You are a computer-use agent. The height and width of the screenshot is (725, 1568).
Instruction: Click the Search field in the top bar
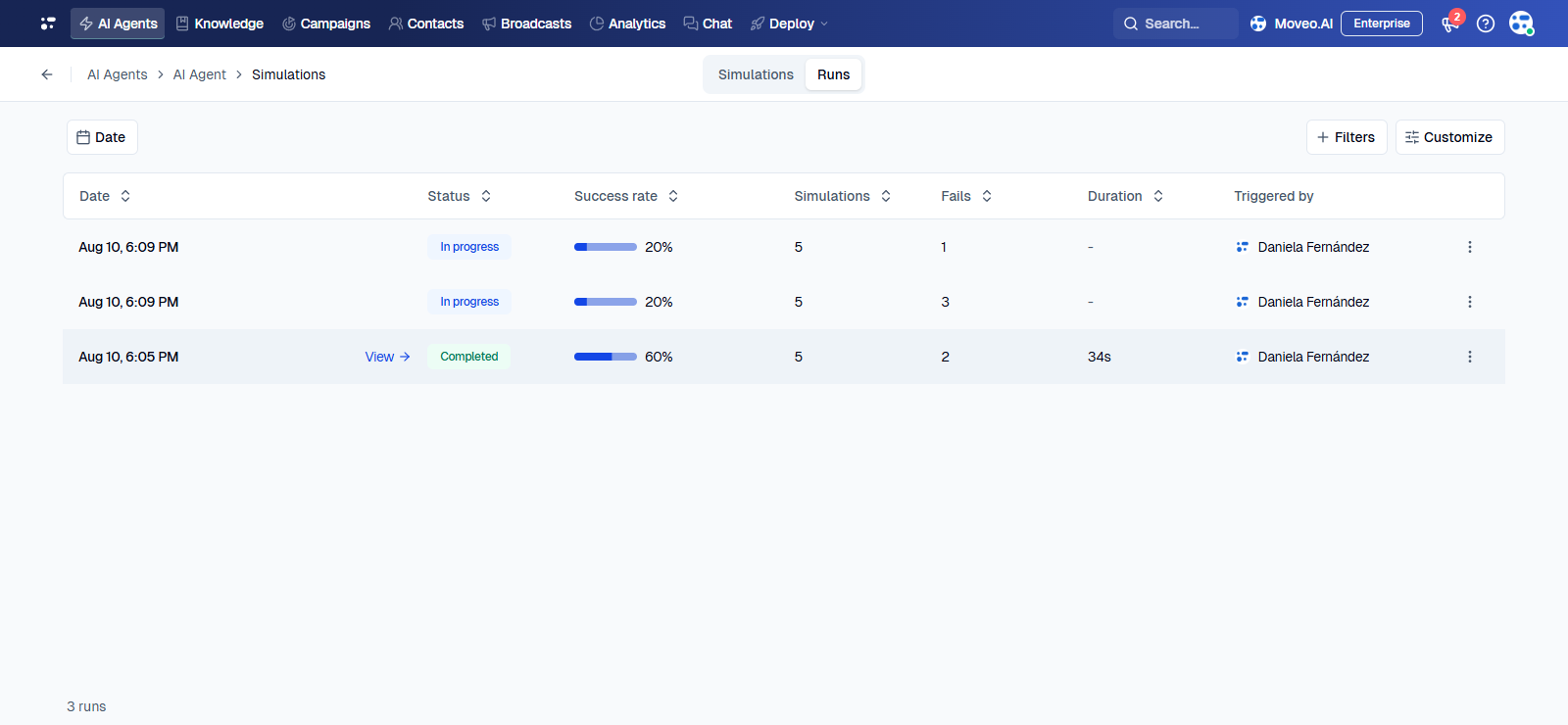1175,24
